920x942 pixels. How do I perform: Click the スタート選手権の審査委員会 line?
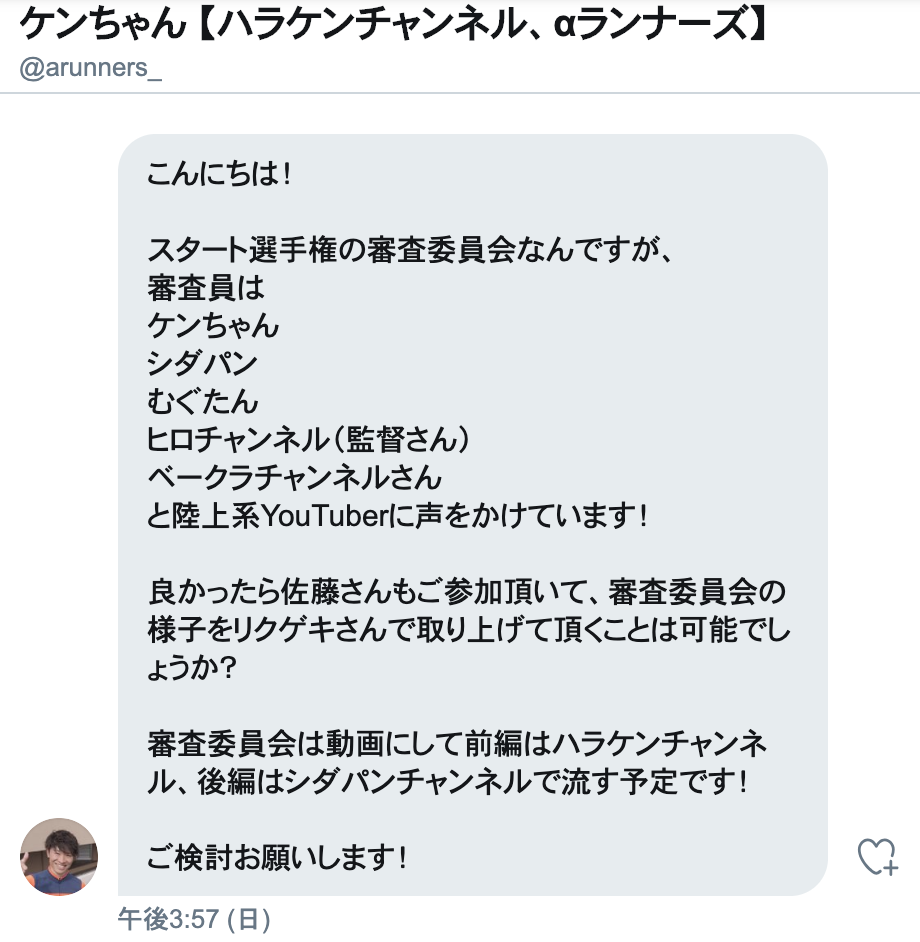coord(409,250)
